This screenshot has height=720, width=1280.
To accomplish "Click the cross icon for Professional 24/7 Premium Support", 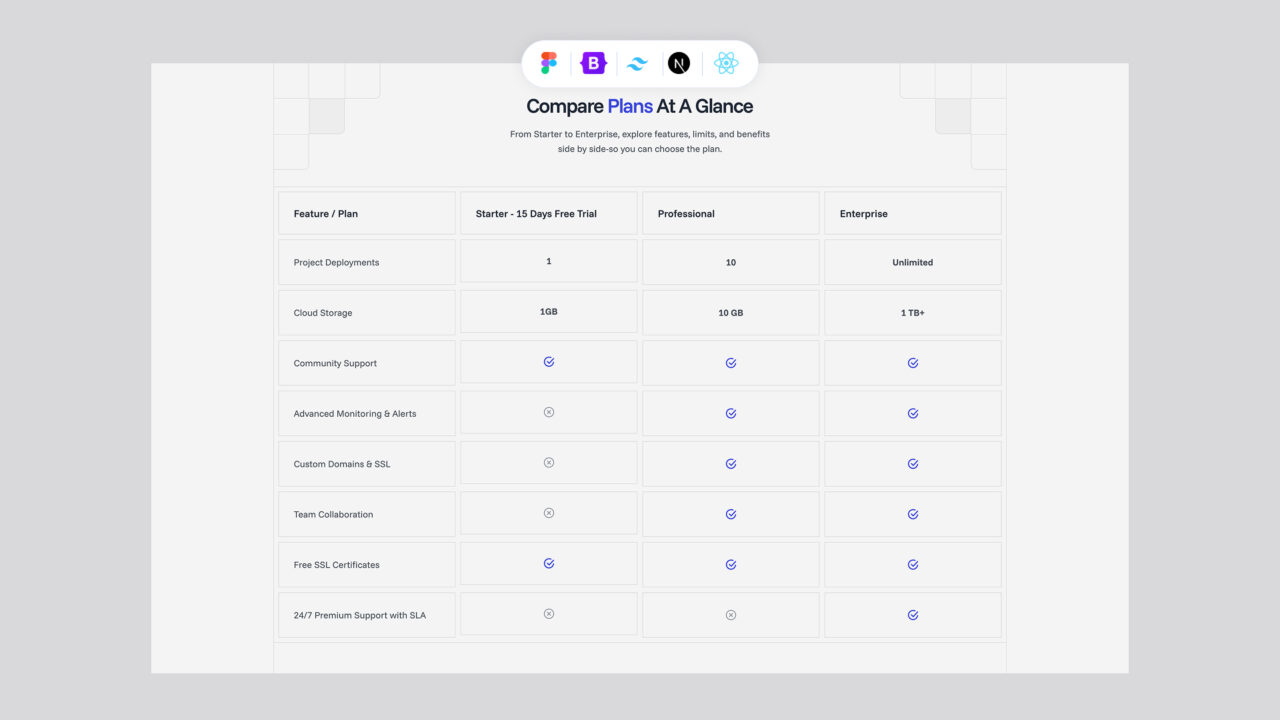I will tap(730, 614).
